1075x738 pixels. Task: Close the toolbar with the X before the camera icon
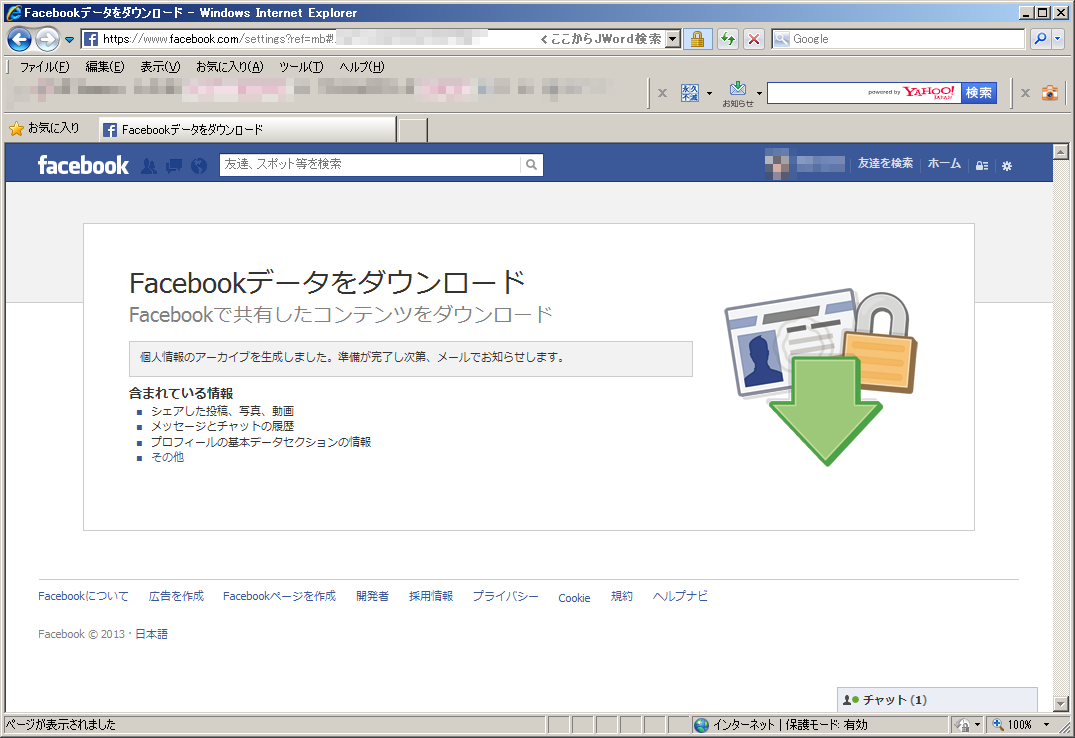coord(1025,93)
